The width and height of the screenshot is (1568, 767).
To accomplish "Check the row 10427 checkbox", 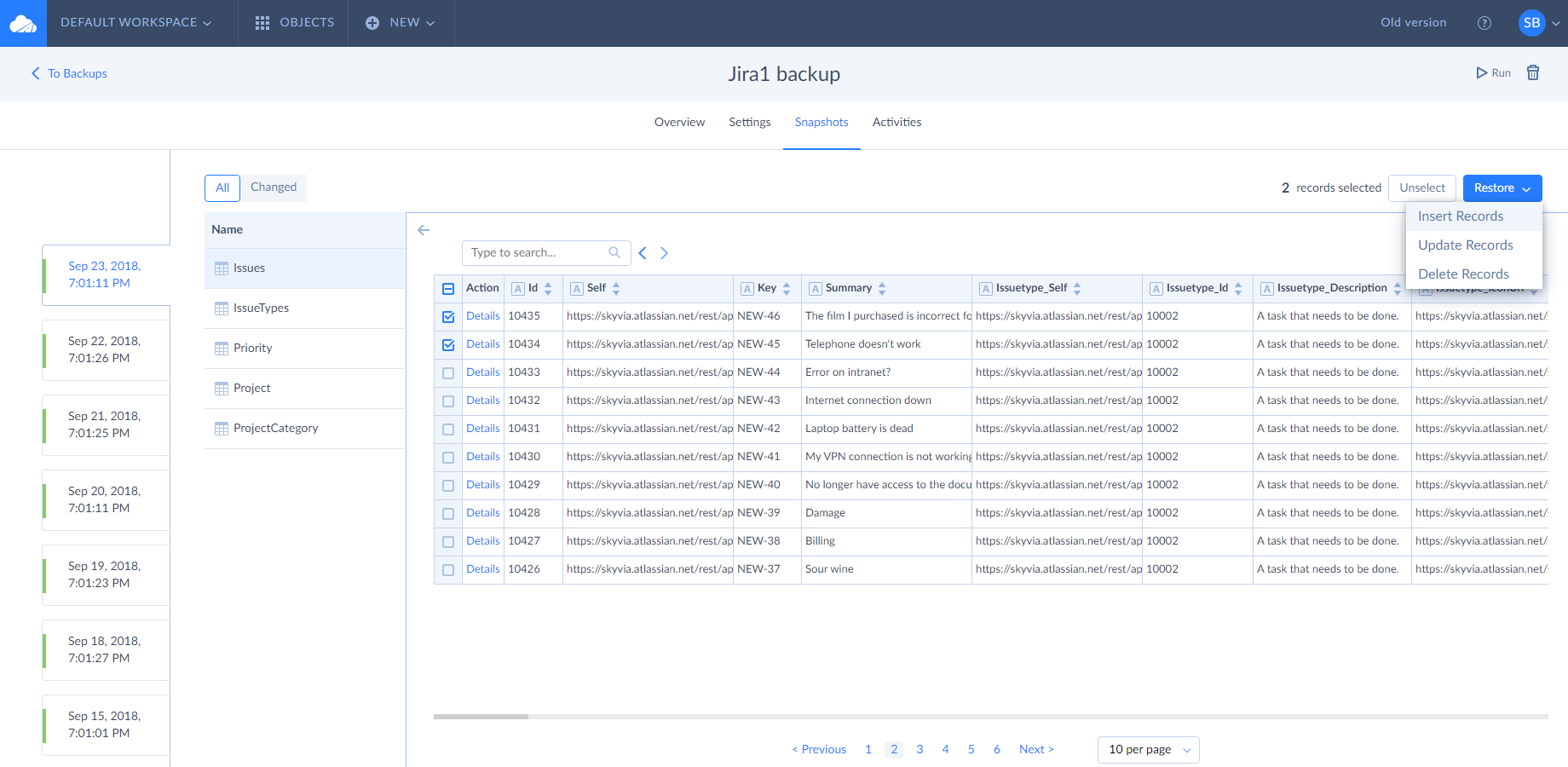I will pos(448,542).
